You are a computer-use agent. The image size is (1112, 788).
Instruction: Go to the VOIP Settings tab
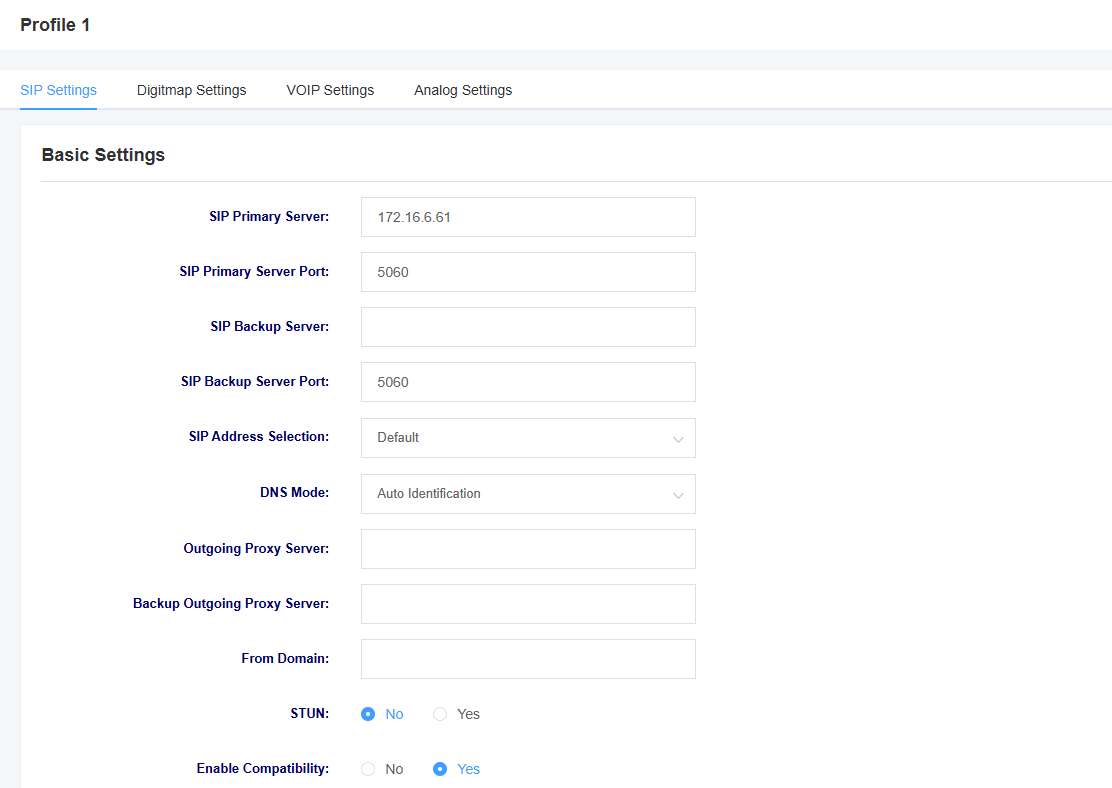[x=330, y=90]
